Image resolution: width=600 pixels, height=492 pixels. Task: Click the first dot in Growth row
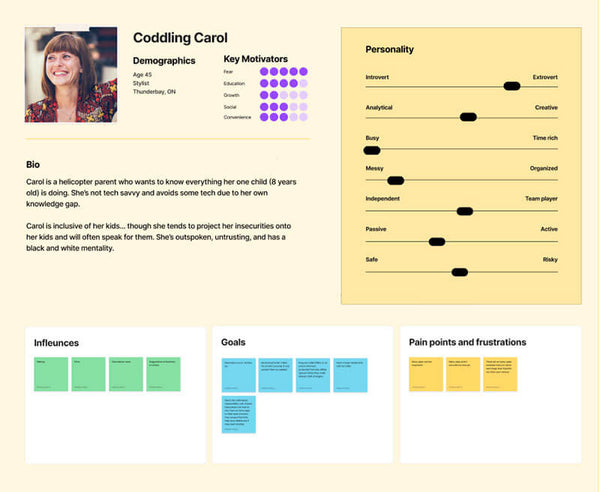264,95
